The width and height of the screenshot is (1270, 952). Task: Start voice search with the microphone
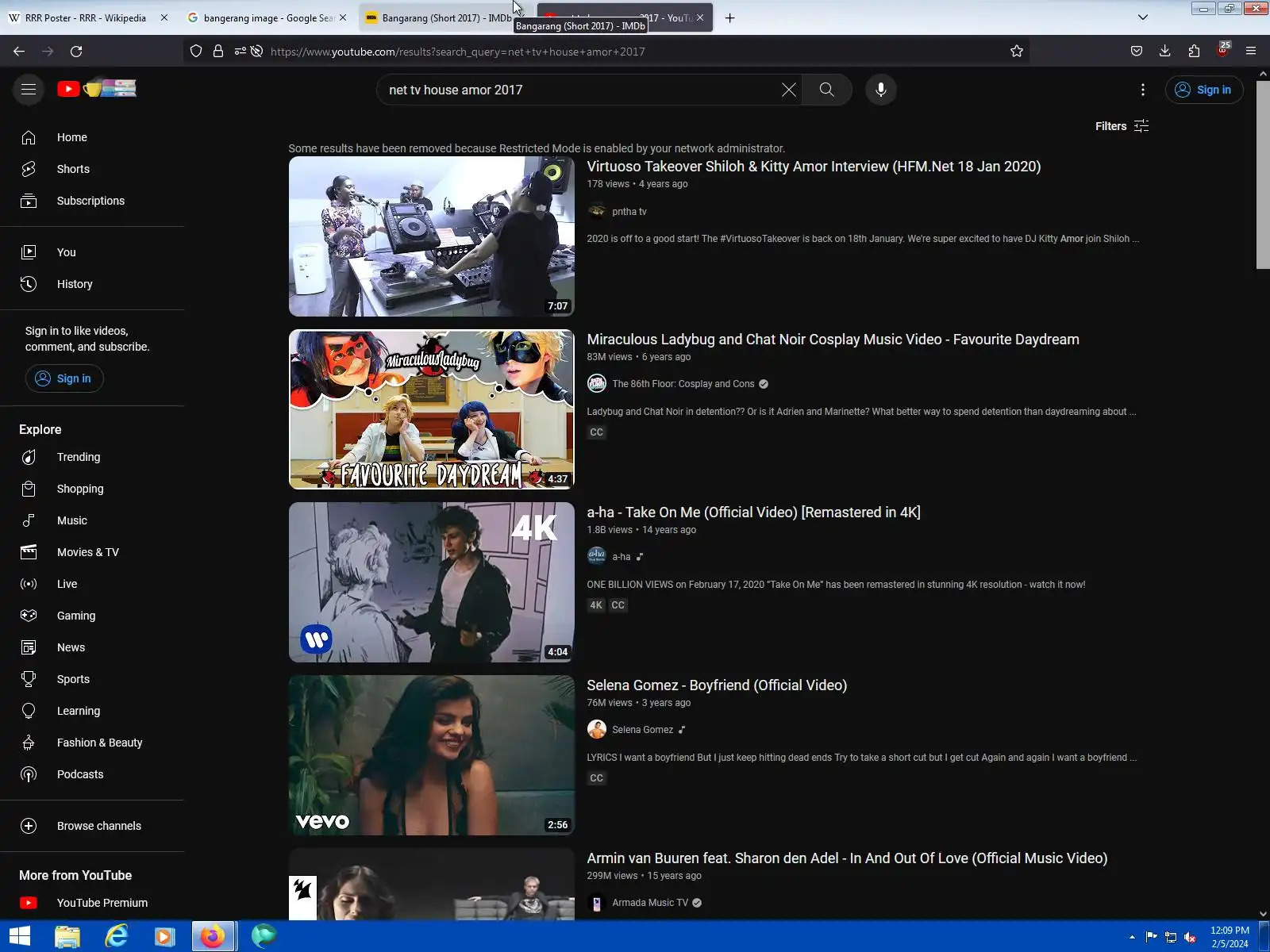tap(881, 90)
